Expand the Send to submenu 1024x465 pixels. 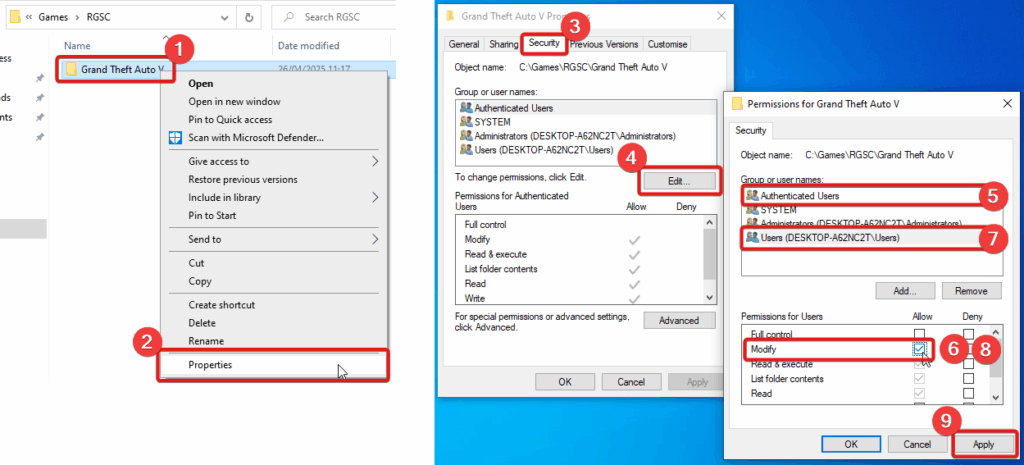coord(375,239)
